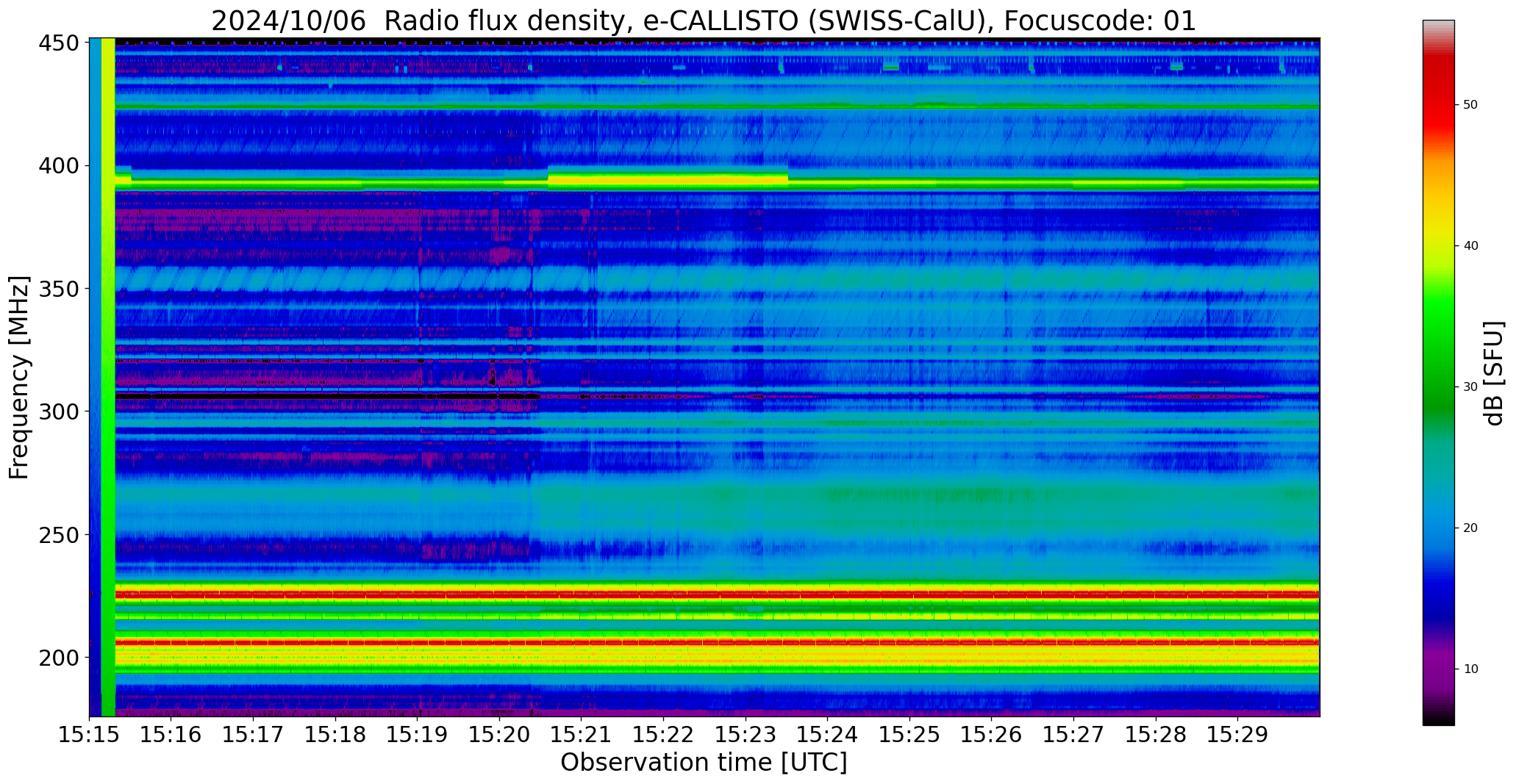This screenshot has height=784, width=1516.
Task: Click the 15:27 time tick label
Action: (1073, 734)
